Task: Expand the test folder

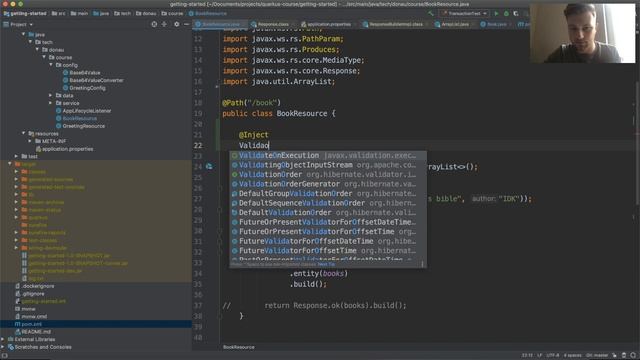Action: 16,156
